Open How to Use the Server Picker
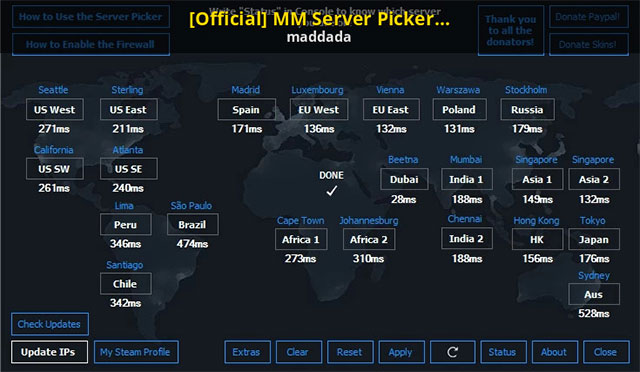640x372 pixels. (91, 17)
